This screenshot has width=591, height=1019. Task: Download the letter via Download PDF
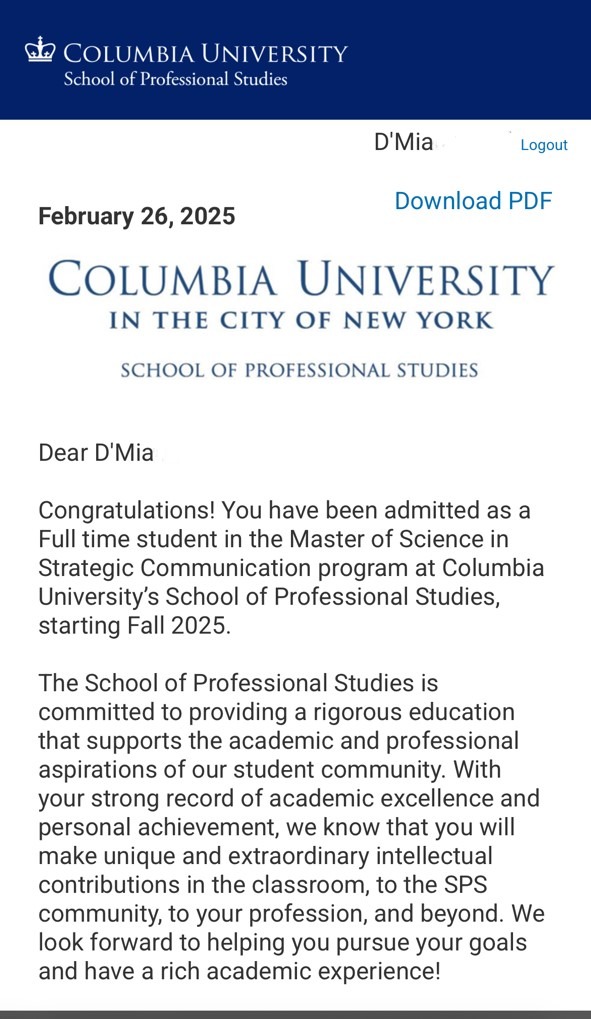coord(473,201)
